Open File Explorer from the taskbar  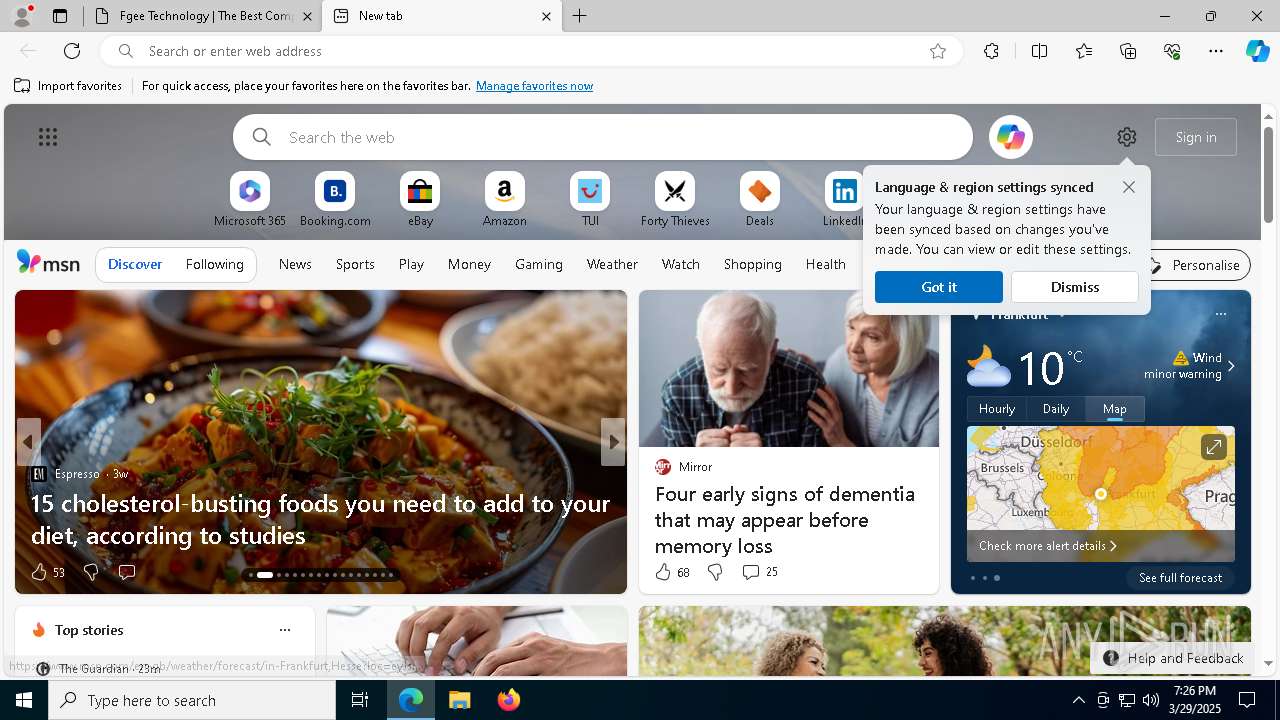[x=459, y=700]
